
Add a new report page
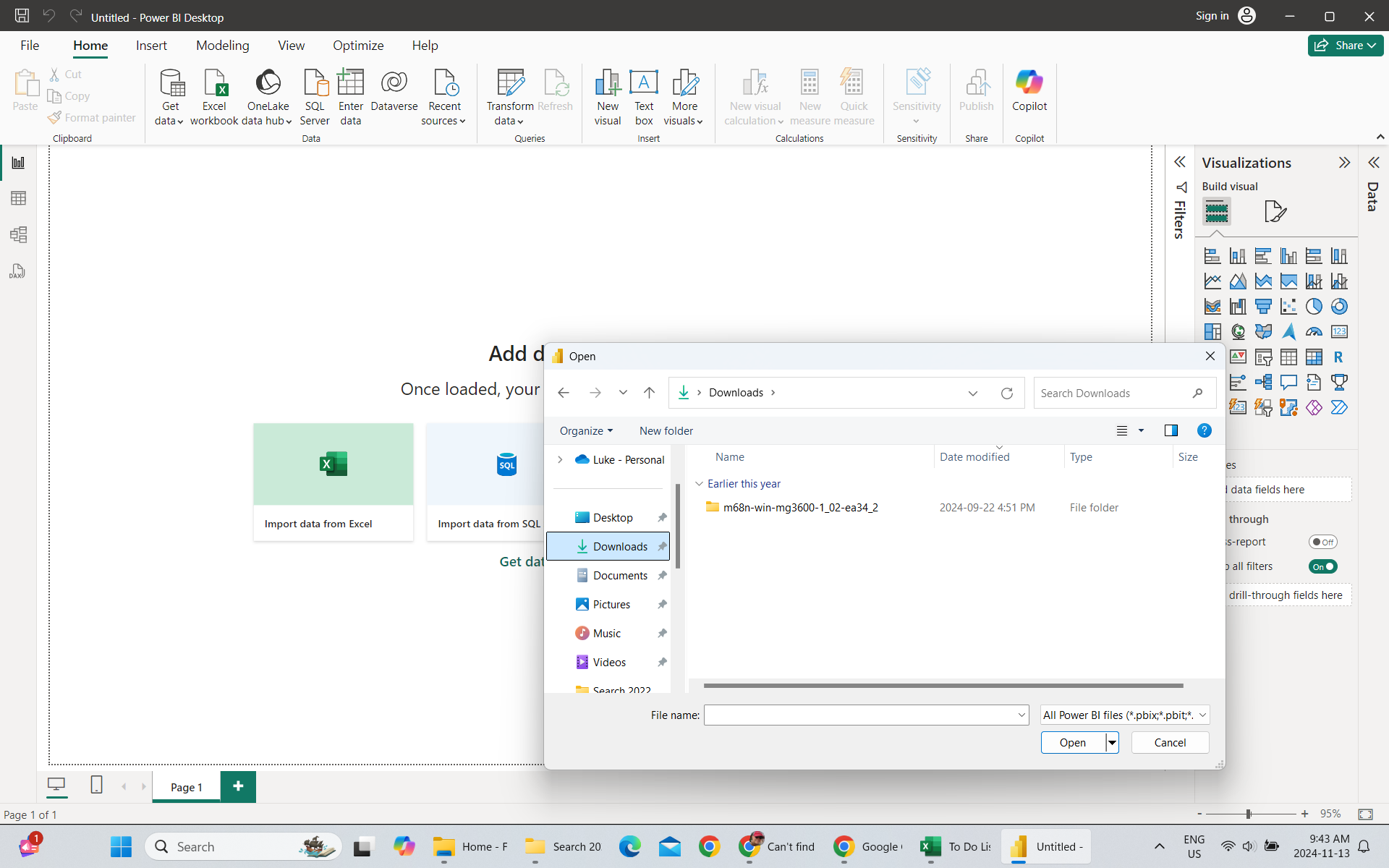click(238, 786)
